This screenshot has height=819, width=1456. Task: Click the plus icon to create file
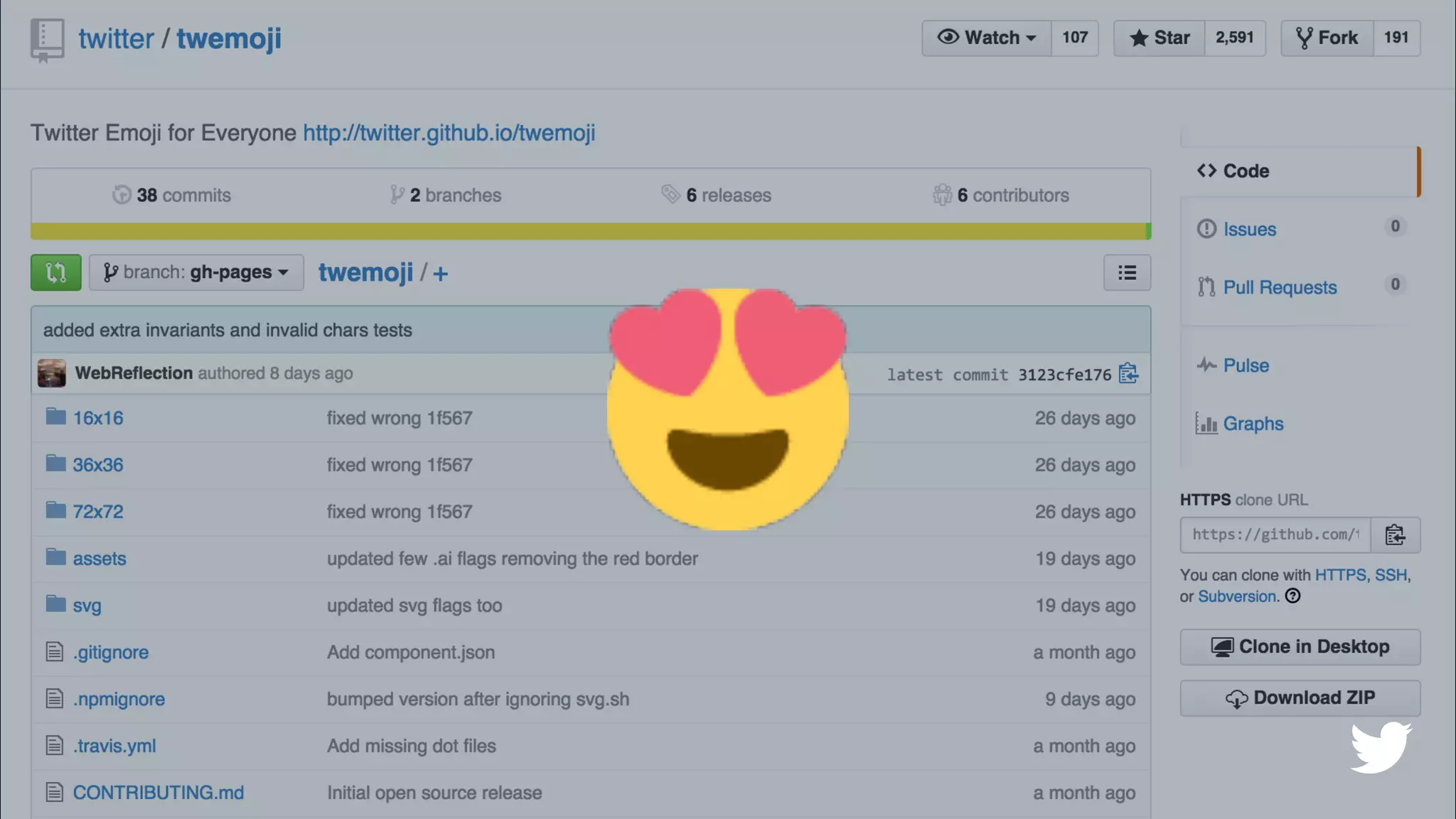coord(440,274)
